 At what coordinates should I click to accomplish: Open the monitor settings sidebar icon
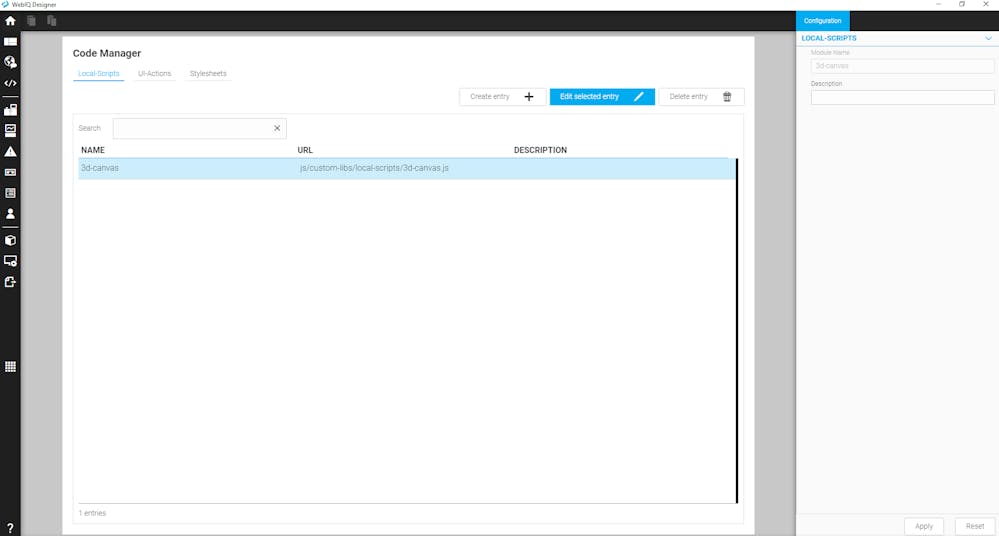tap(10, 261)
